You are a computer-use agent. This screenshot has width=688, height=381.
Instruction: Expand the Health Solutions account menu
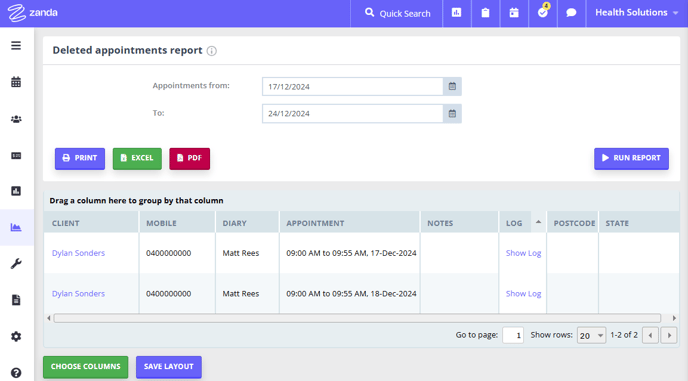636,13
